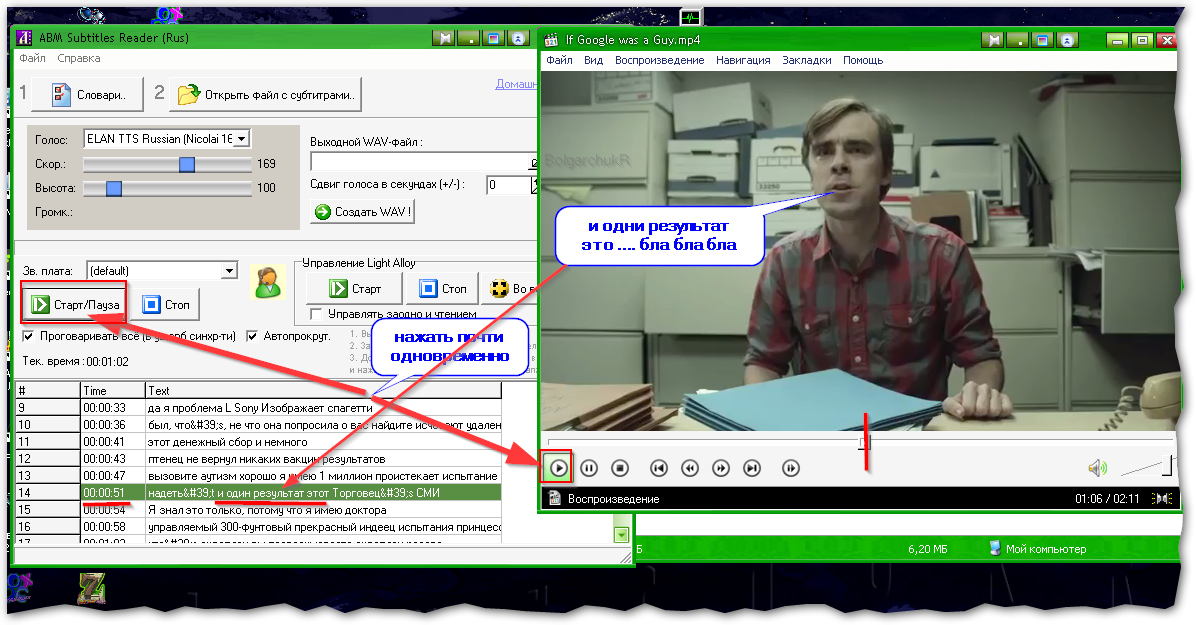Click the video seek bar thumb
The width and height of the screenshot is (1196, 625).
point(865,443)
